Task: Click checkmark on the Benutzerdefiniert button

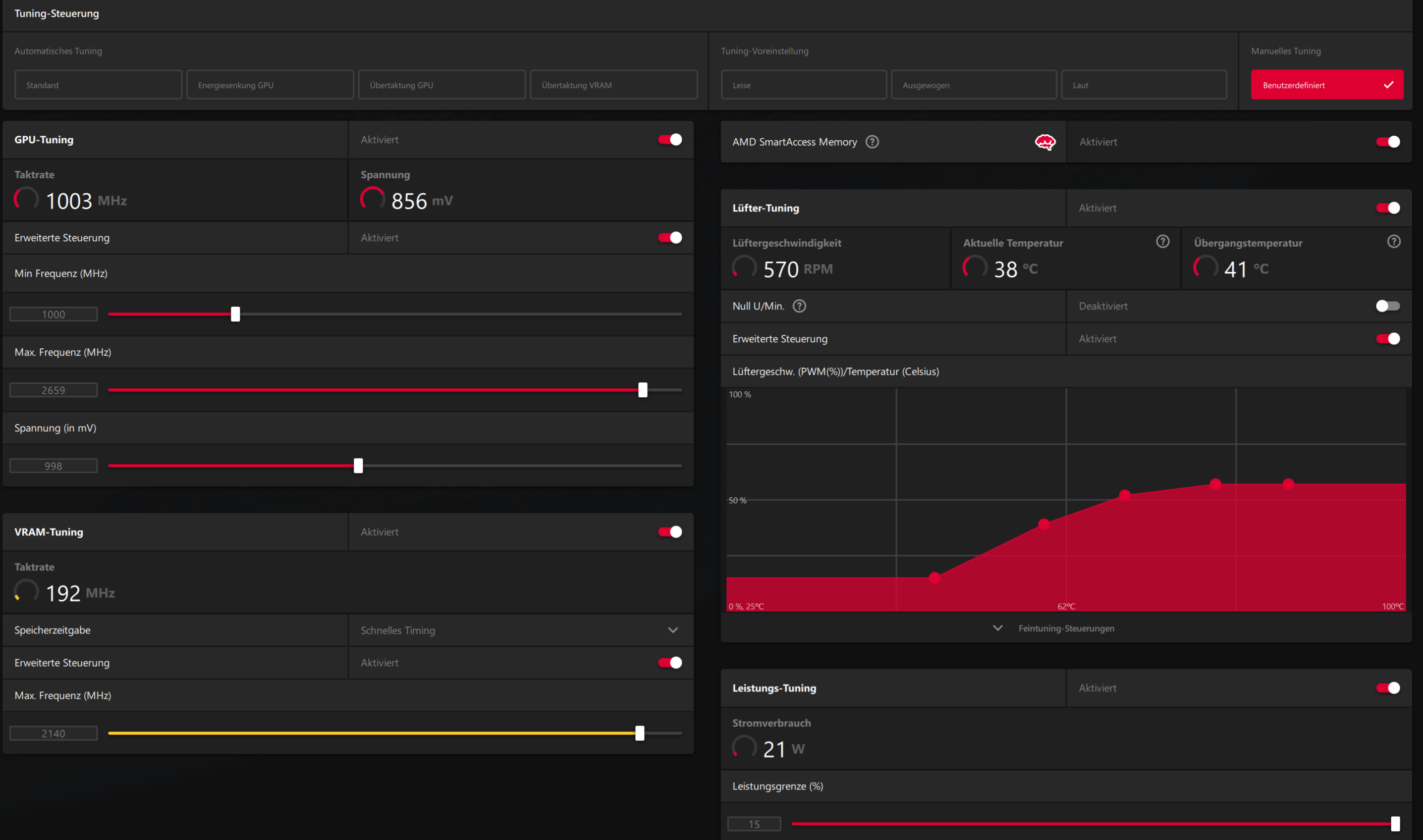Action: (x=1388, y=85)
